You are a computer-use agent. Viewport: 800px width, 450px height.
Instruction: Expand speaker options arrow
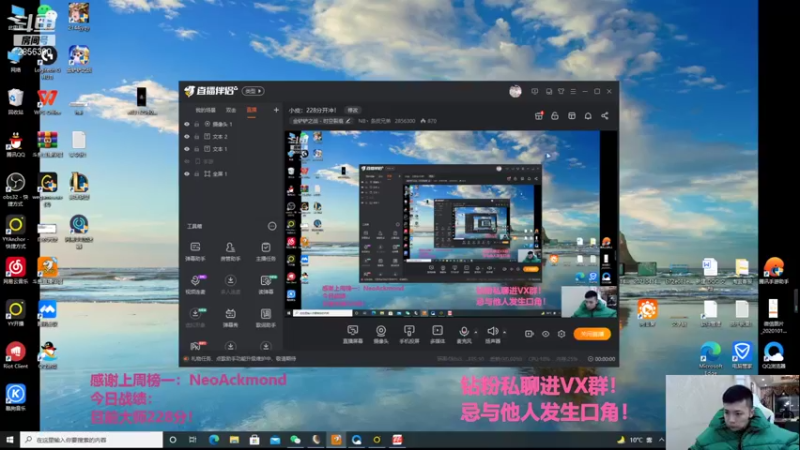[x=505, y=332]
